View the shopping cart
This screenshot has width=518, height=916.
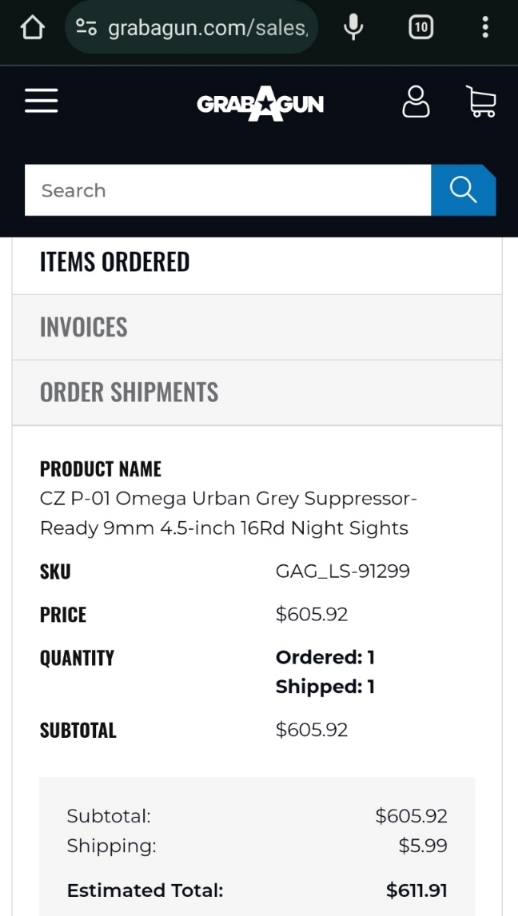point(481,102)
